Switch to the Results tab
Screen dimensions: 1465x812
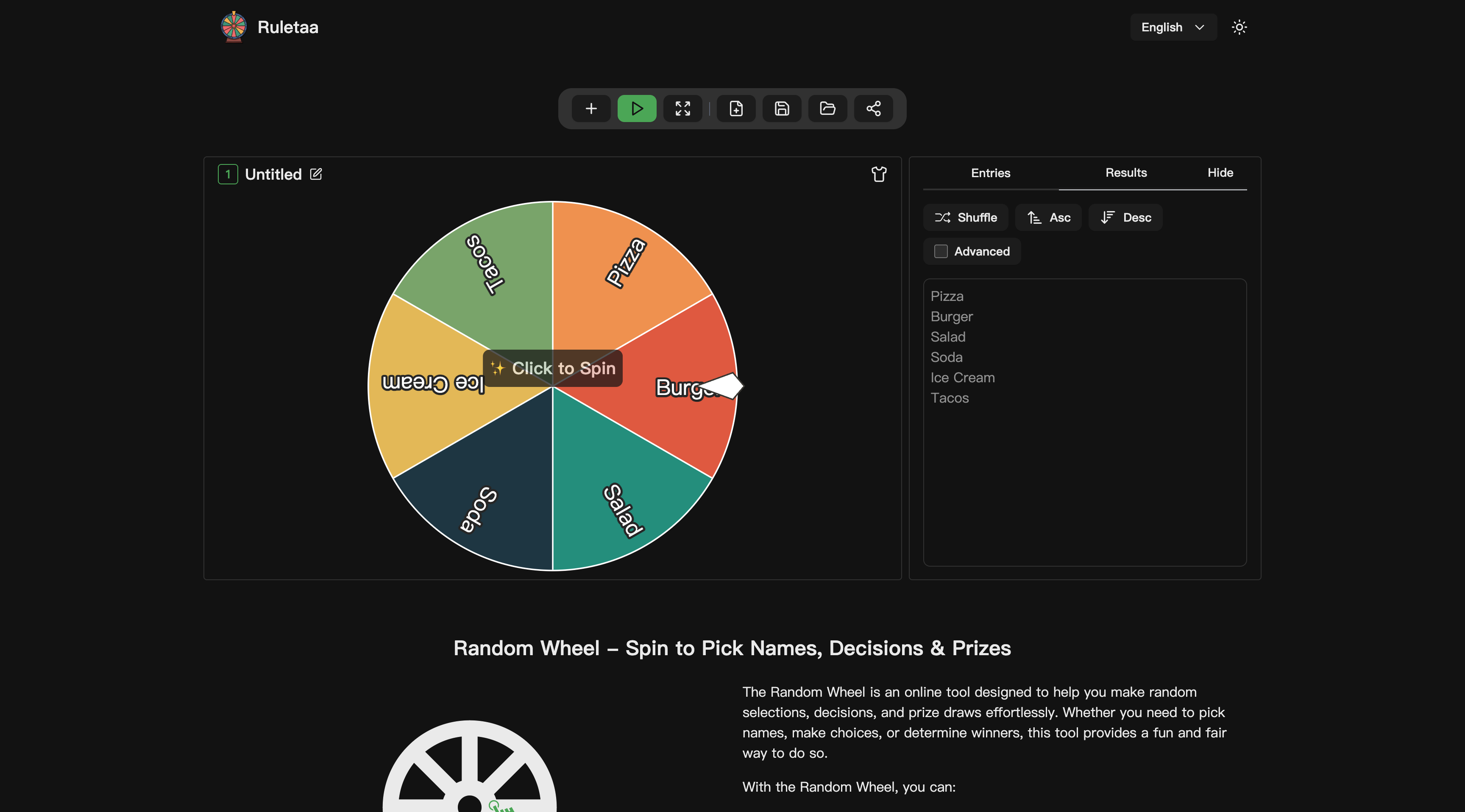pyautogui.click(x=1126, y=173)
